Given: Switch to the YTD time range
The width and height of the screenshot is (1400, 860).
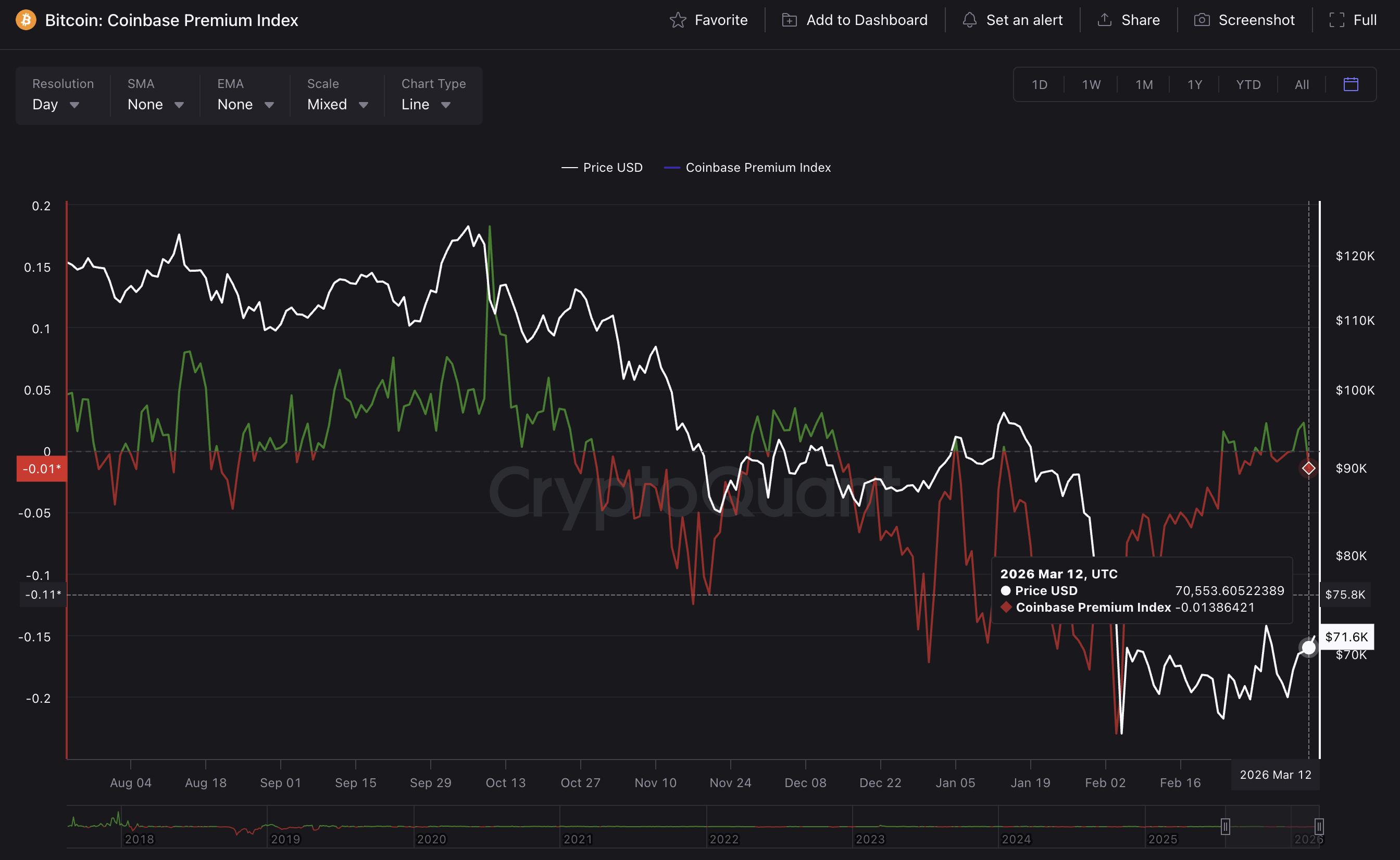Looking at the screenshot, I should (x=1248, y=84).
